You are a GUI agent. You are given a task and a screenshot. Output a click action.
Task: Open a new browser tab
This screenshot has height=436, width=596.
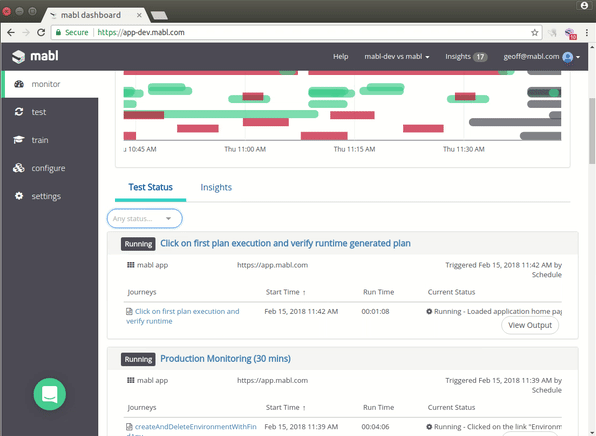[x=159, y=15]
